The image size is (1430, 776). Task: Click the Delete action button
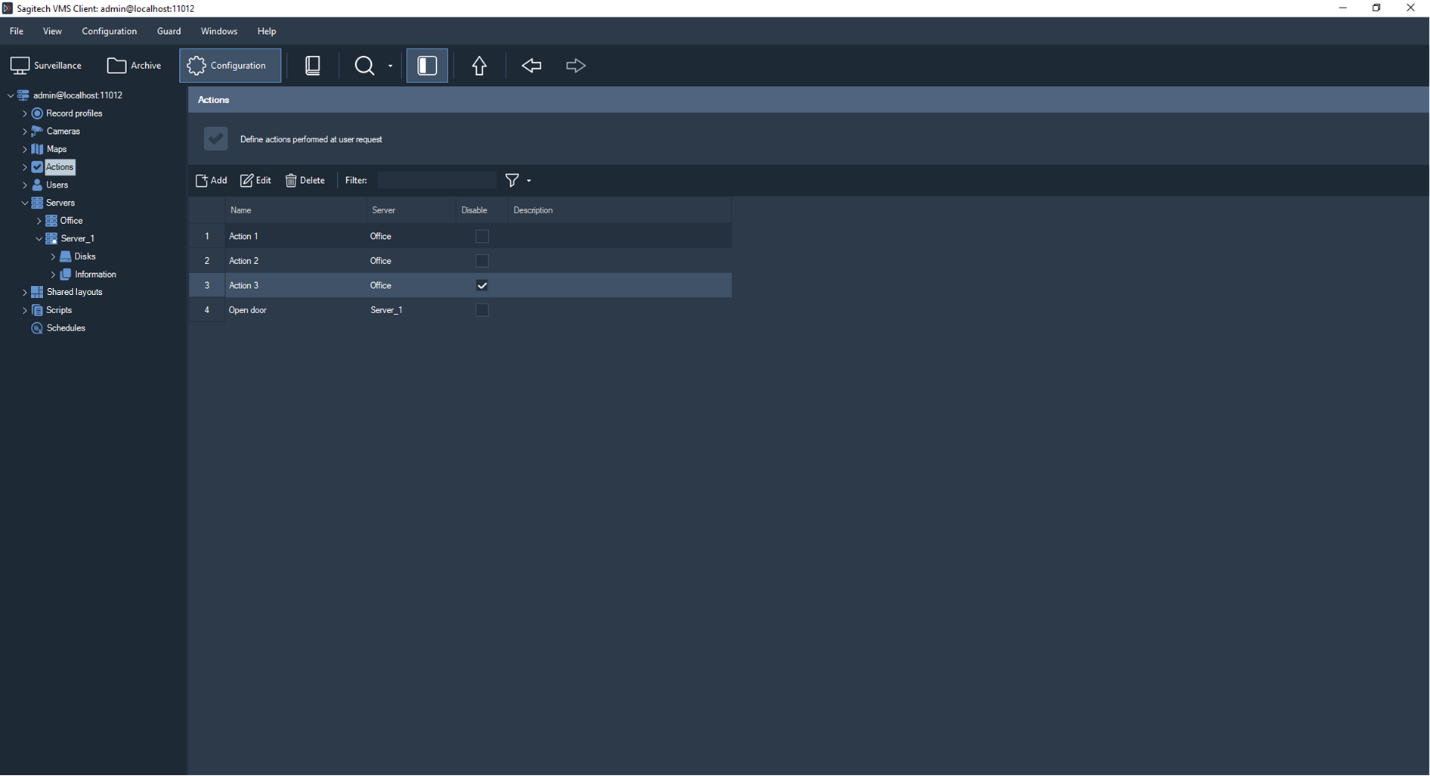pyautogui.click(x=305, y=181)
